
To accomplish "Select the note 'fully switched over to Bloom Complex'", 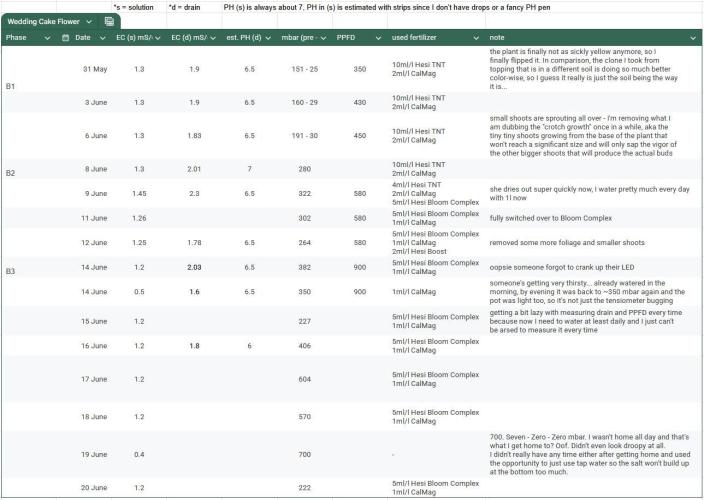I will pos(550,218).
